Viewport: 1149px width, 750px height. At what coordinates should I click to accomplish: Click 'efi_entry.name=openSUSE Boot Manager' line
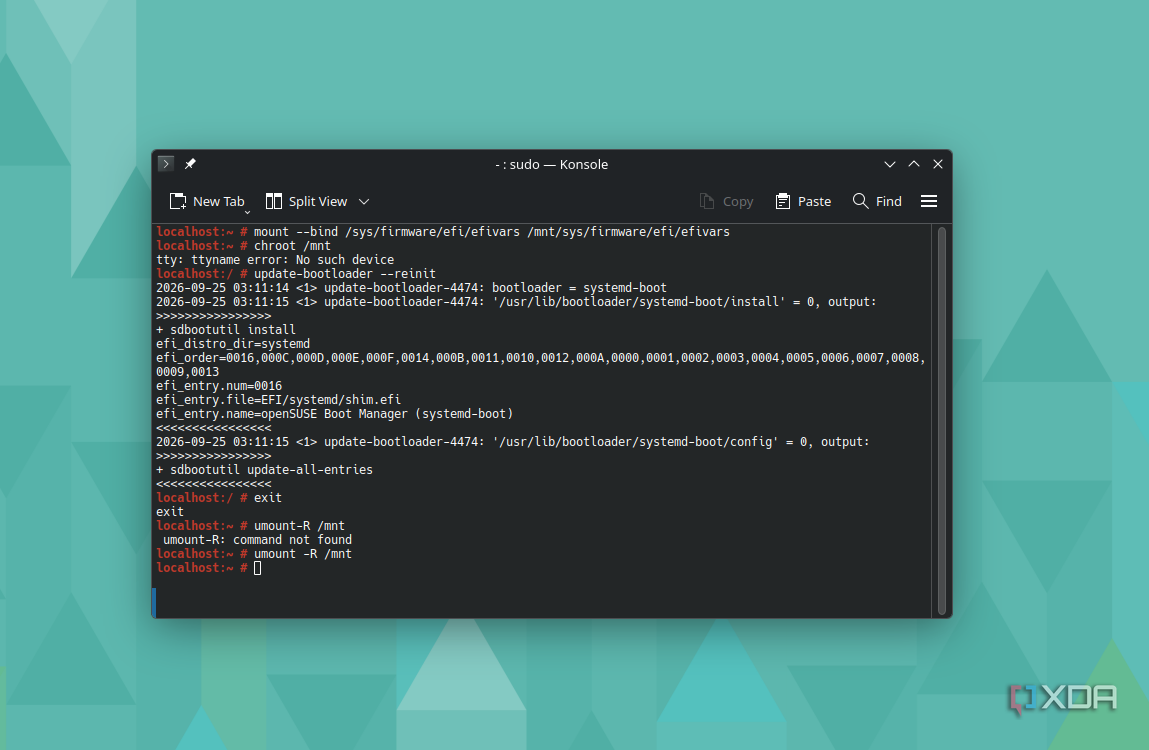click(x=334, y=413)
